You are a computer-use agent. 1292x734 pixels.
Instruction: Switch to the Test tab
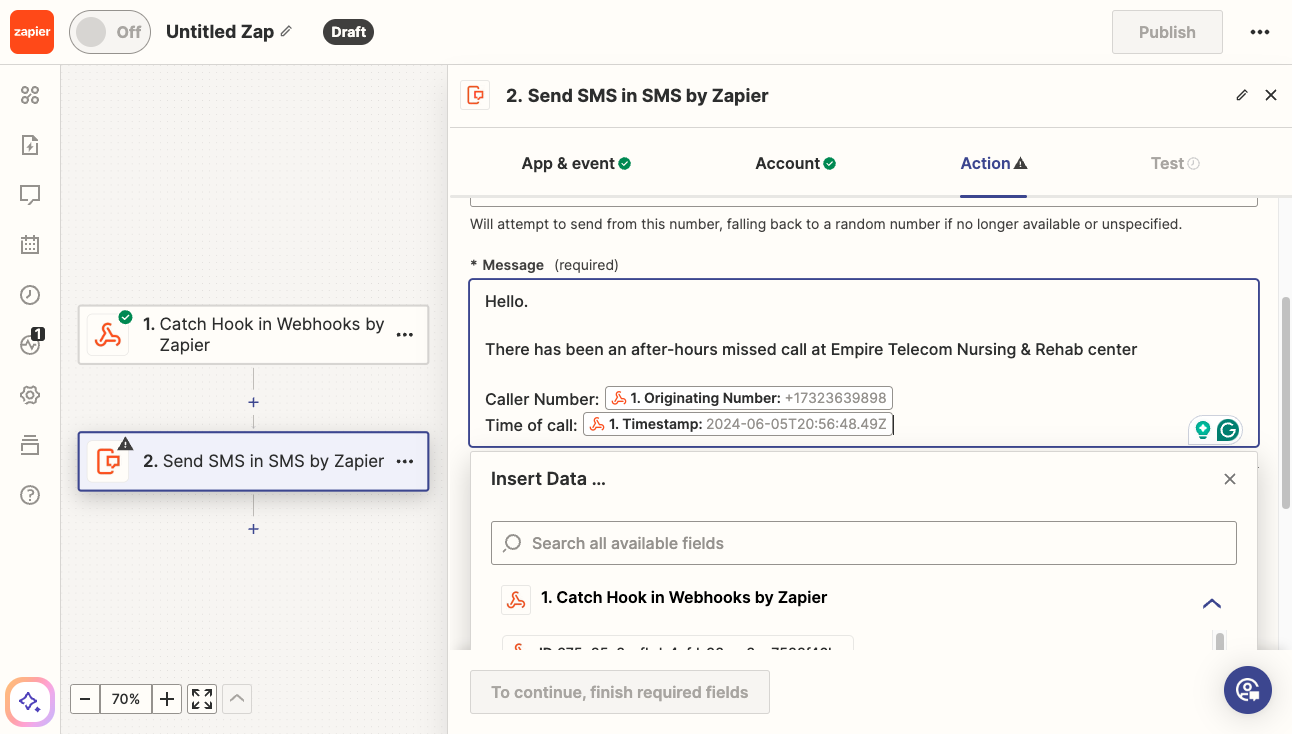(x=1175, y=163)
